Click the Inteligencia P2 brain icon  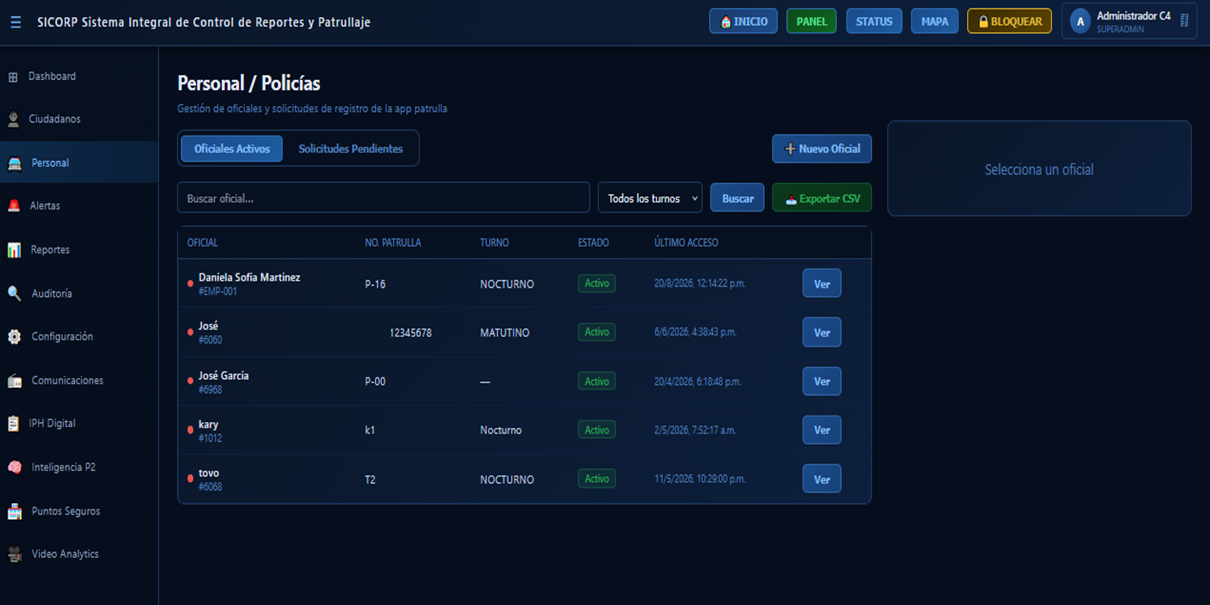coord(14,468)
